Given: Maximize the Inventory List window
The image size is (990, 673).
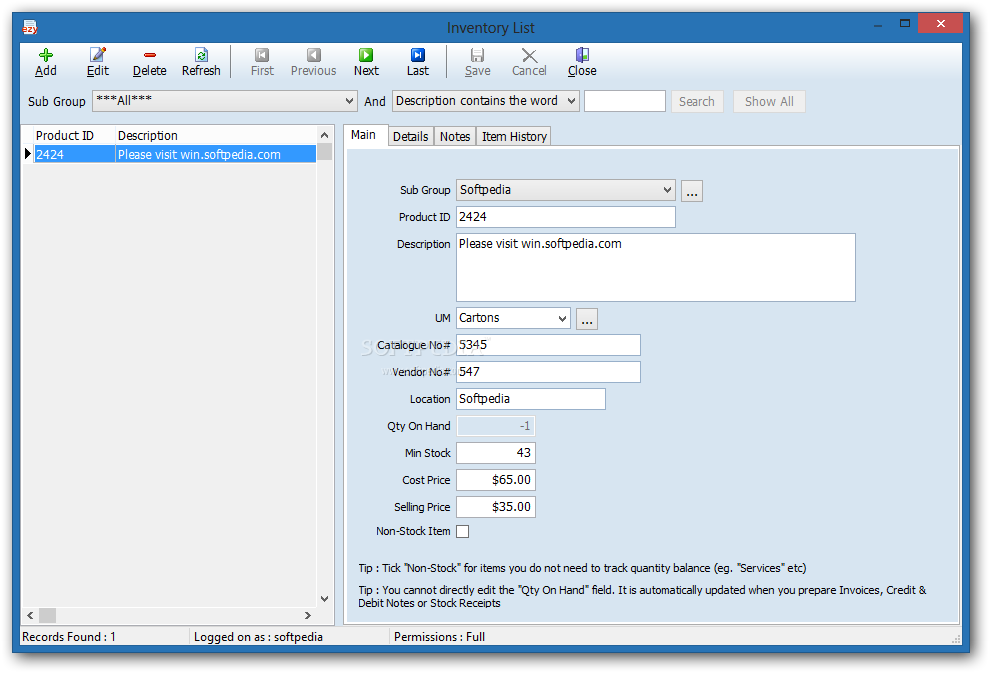Looking at the screenshot, I should [x=905, y=24].
